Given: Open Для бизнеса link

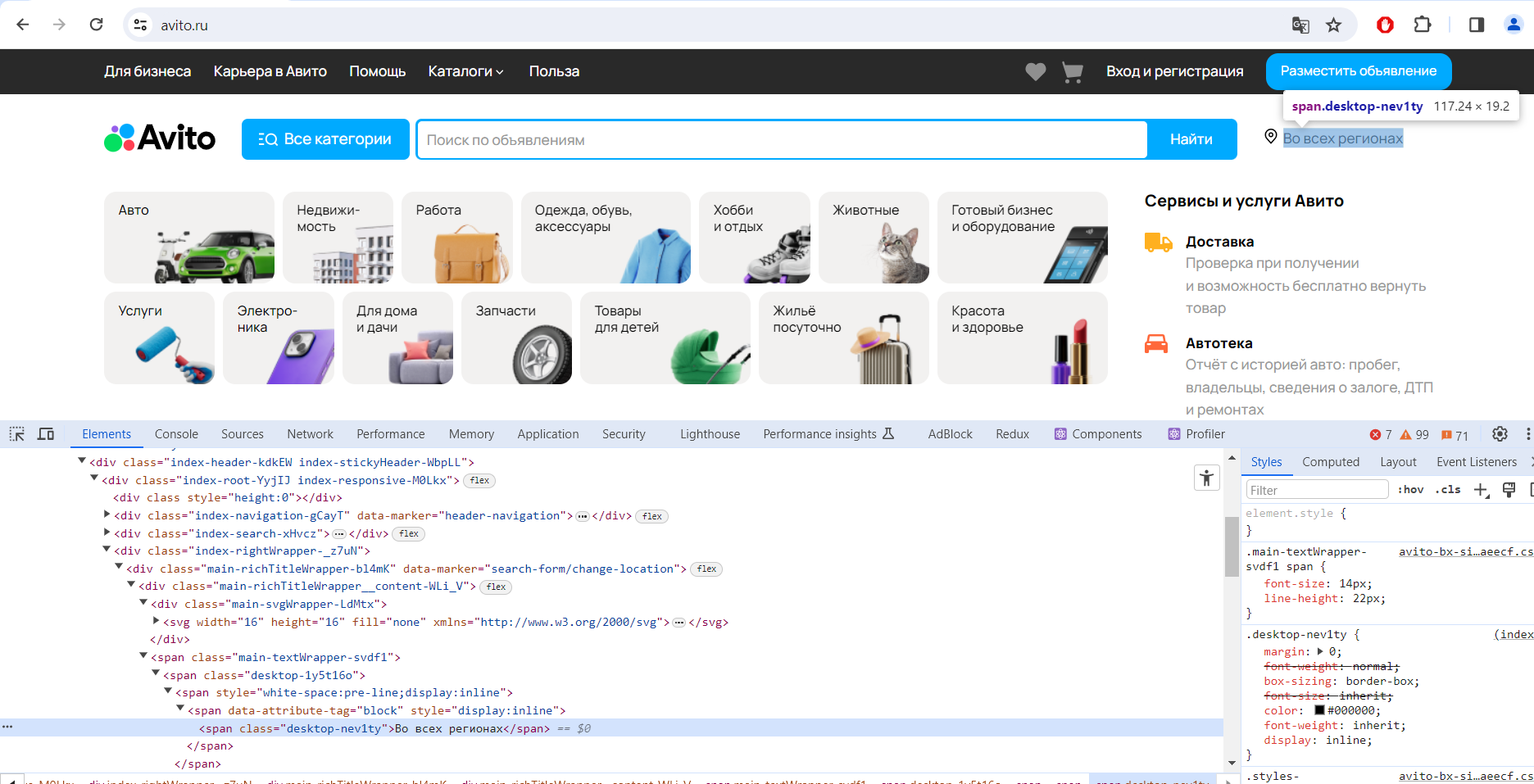Looking at the screenshot, I should pyautogui.click(x=147, y=72).
